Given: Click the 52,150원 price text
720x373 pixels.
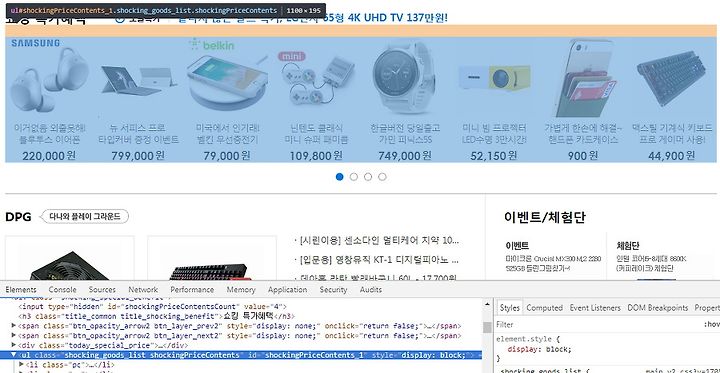Looking at the screenshot, I should coord(494,156).
